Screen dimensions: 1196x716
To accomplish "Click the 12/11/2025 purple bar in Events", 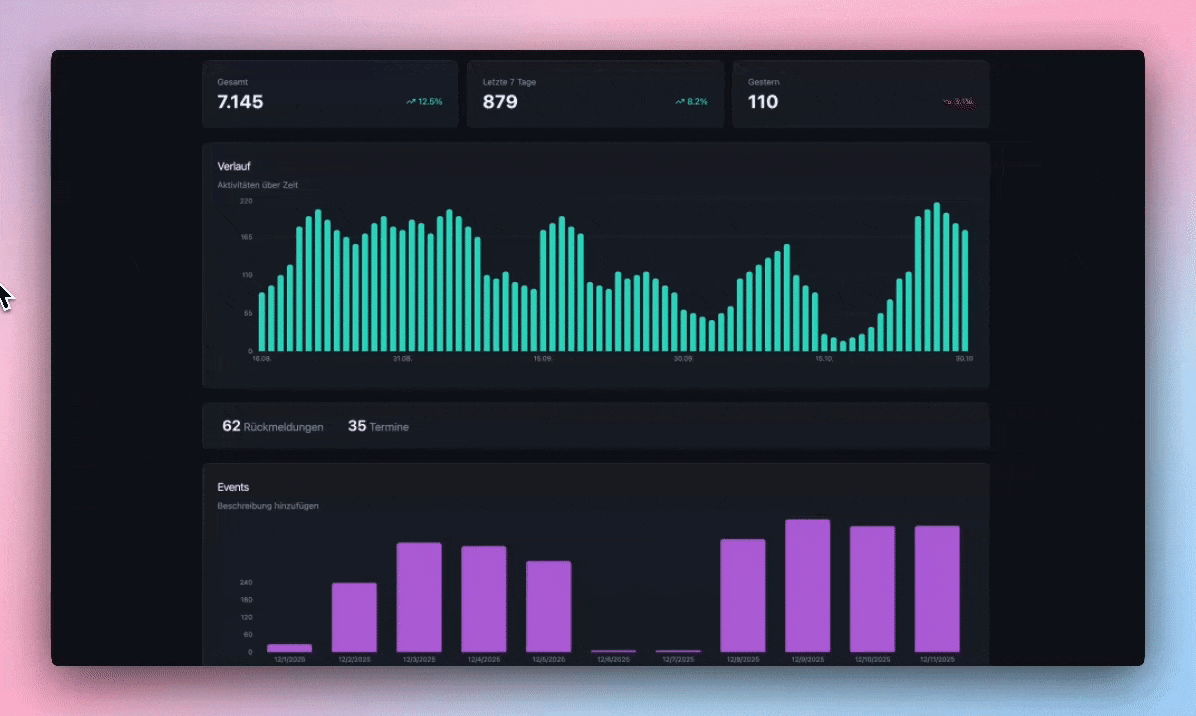I will [937, 589].
